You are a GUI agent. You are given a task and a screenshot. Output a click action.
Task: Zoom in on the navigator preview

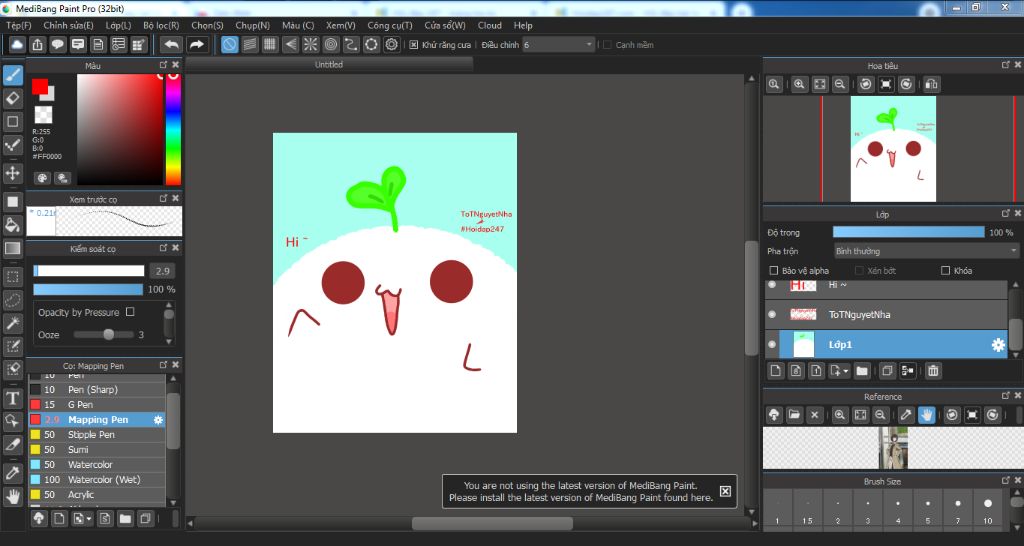coord(799,84)
